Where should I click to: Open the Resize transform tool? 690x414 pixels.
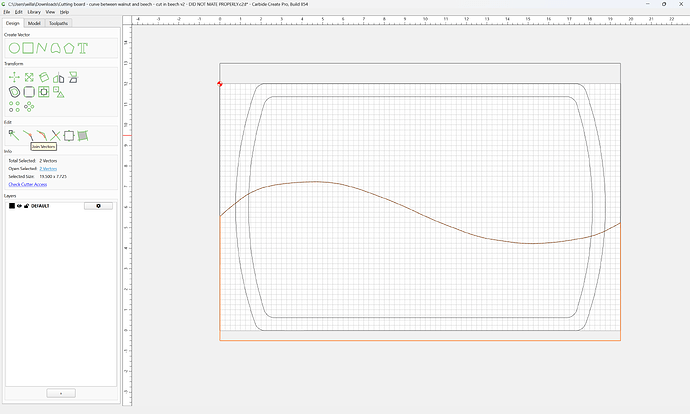coord(29,77)
